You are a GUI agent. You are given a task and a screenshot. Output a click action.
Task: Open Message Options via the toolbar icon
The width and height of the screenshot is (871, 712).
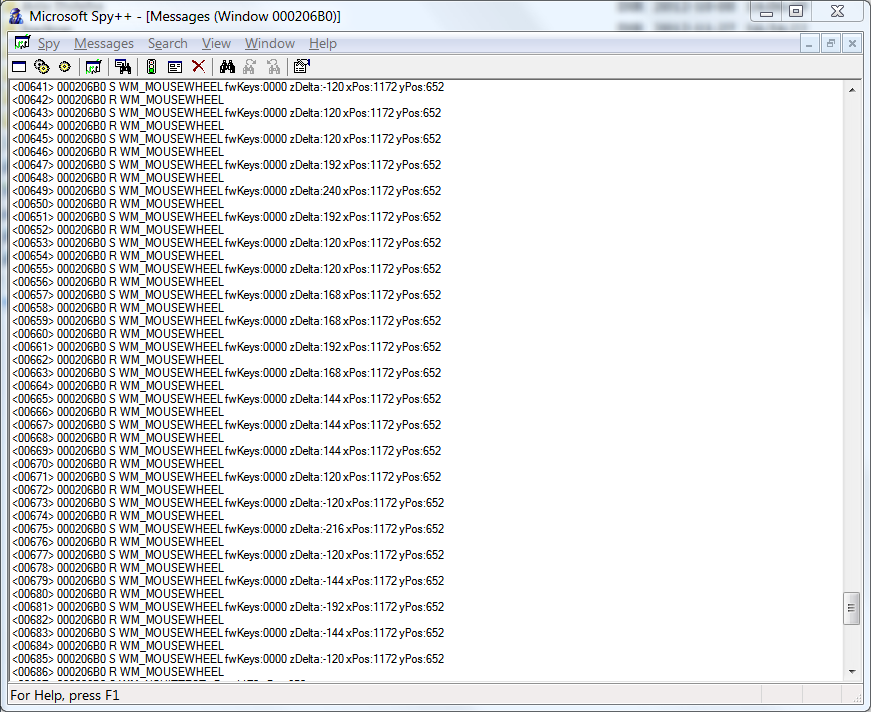pyautogui.click(x=174, y=66)
